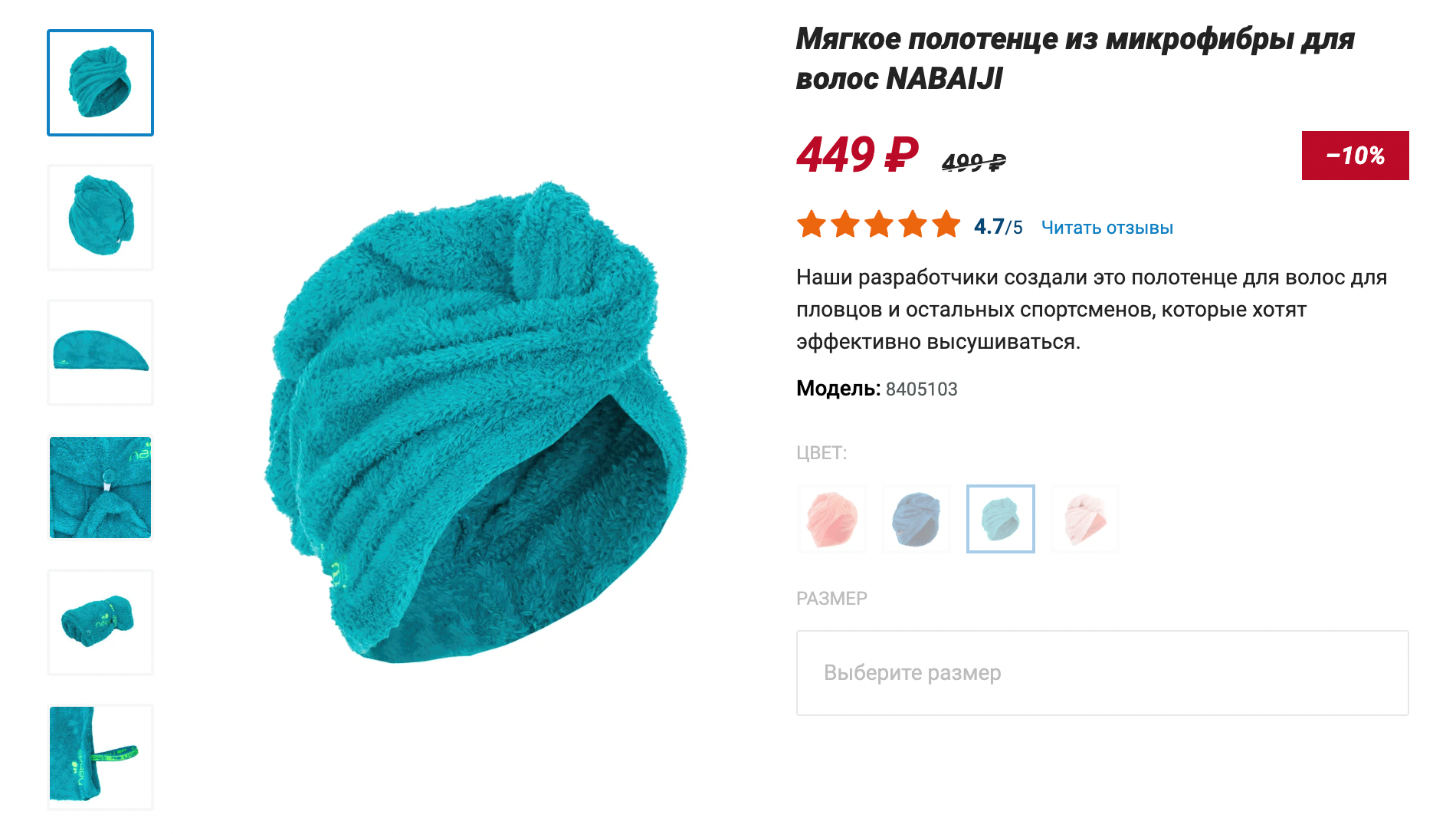Click the product title NABAIJI heading
Image resolution: width=1456 pixels, height=834 pixels.
pos(1075,58)
